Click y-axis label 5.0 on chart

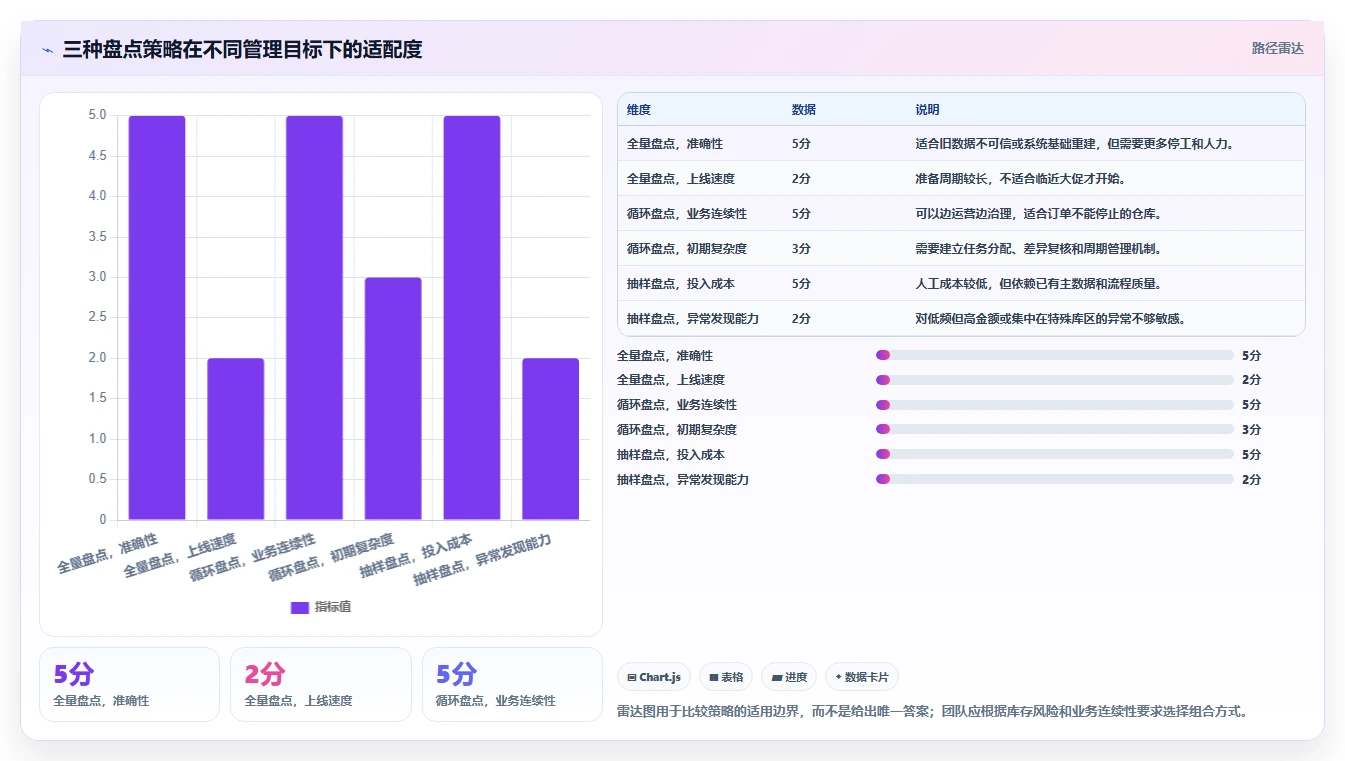tap(97, 116)
